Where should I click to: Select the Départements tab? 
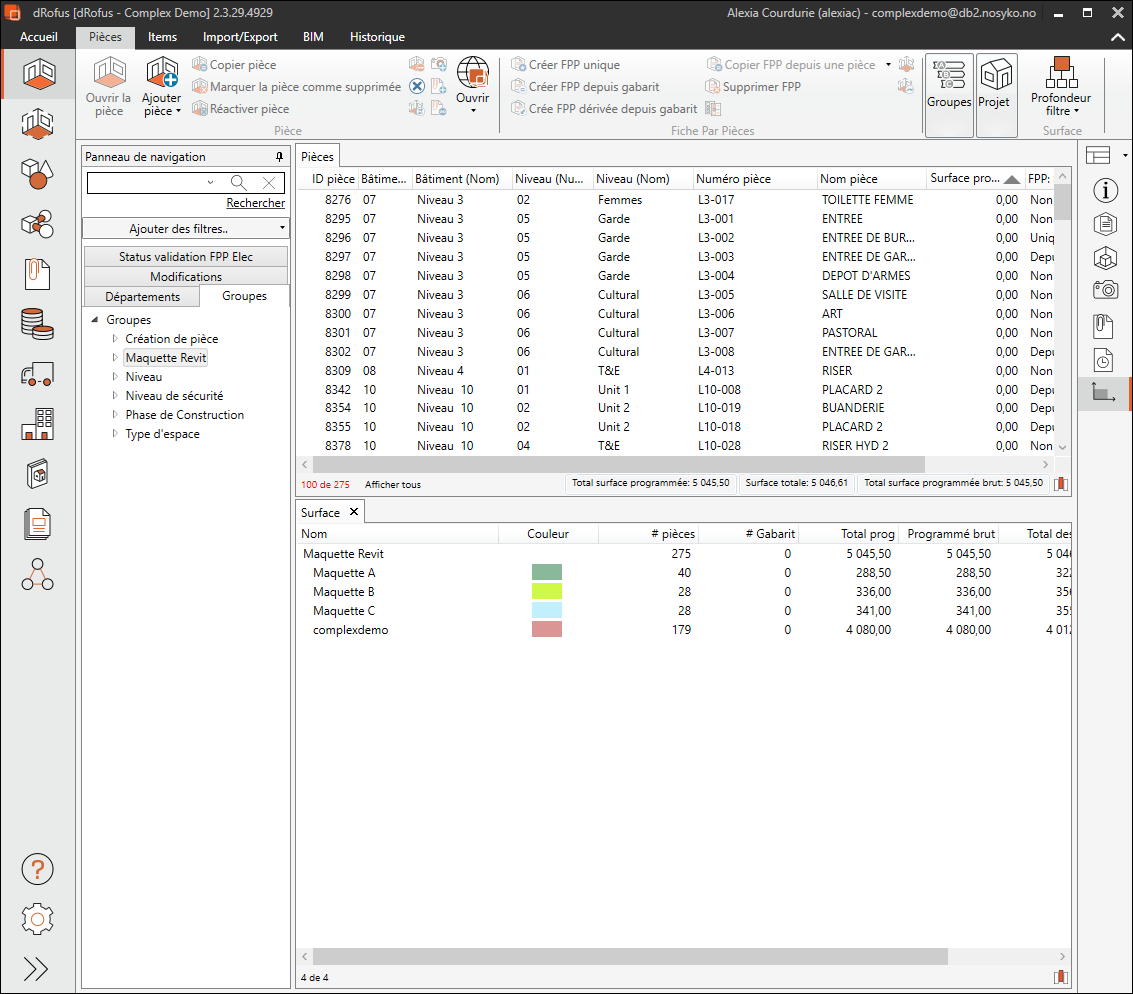click(x=142, y=296)
